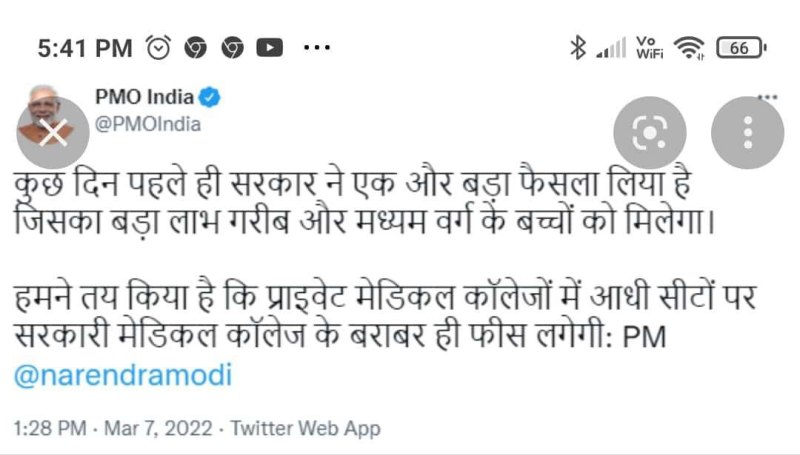Click the @PMOIndia handle
800x455 pixels.
pos(147,123)
